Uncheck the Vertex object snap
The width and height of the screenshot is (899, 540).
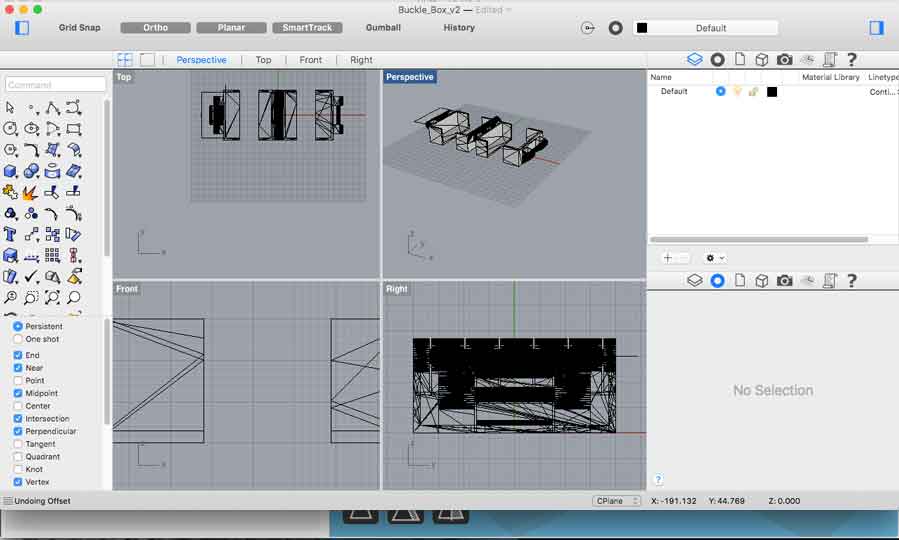(18, 482)
